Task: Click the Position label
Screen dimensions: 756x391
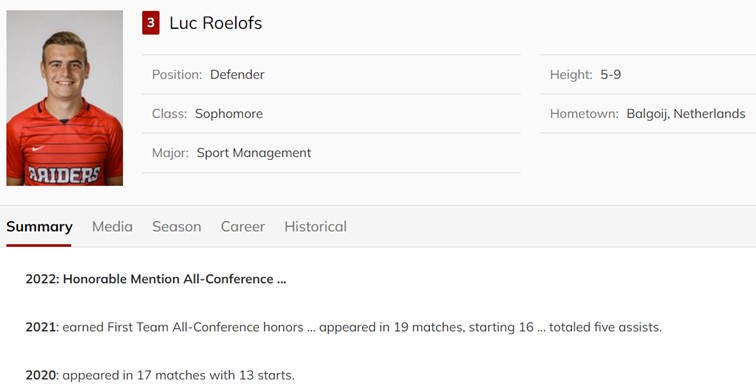Action: tap(177, 75)
